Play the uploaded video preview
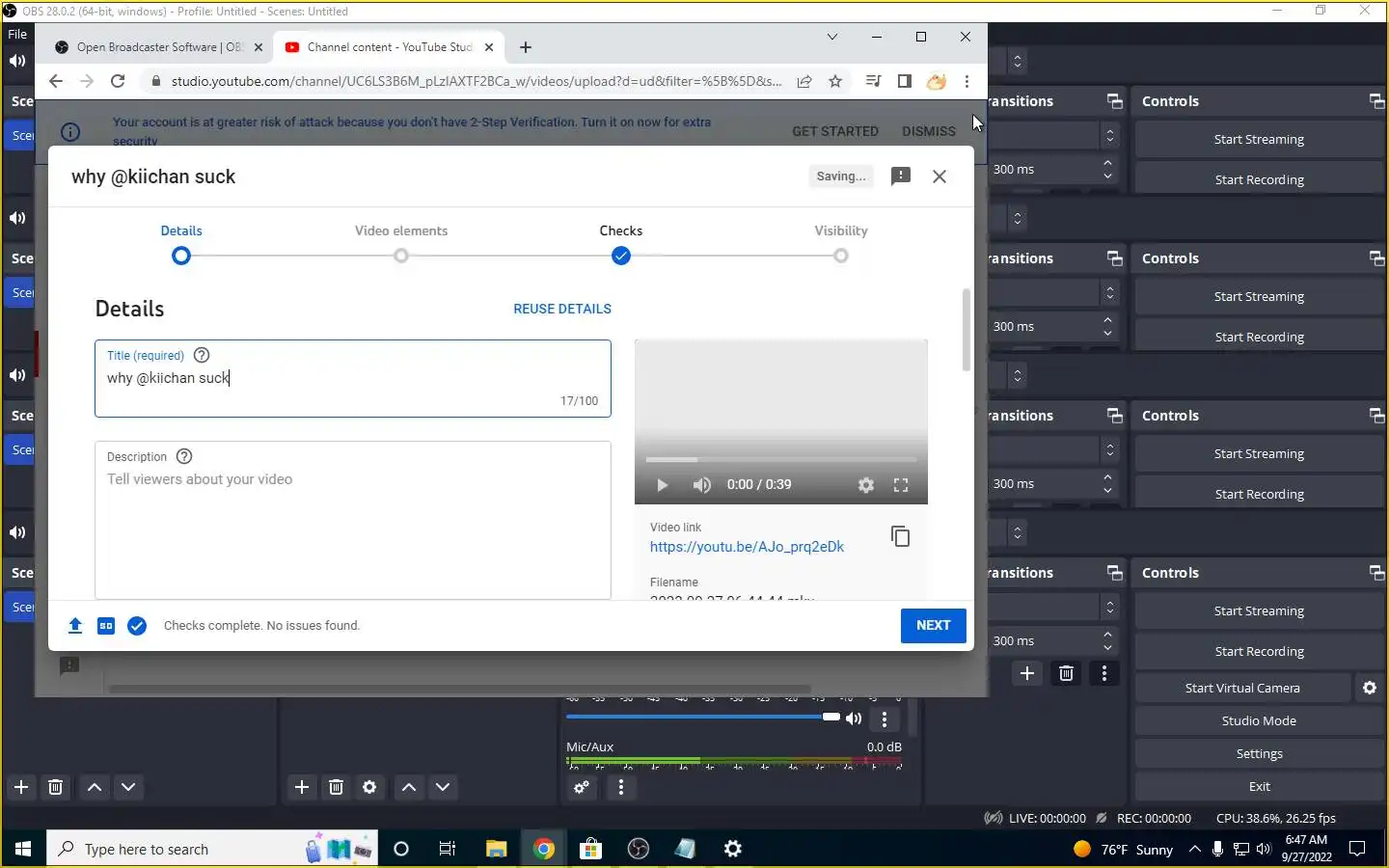 tap(662, 485)
